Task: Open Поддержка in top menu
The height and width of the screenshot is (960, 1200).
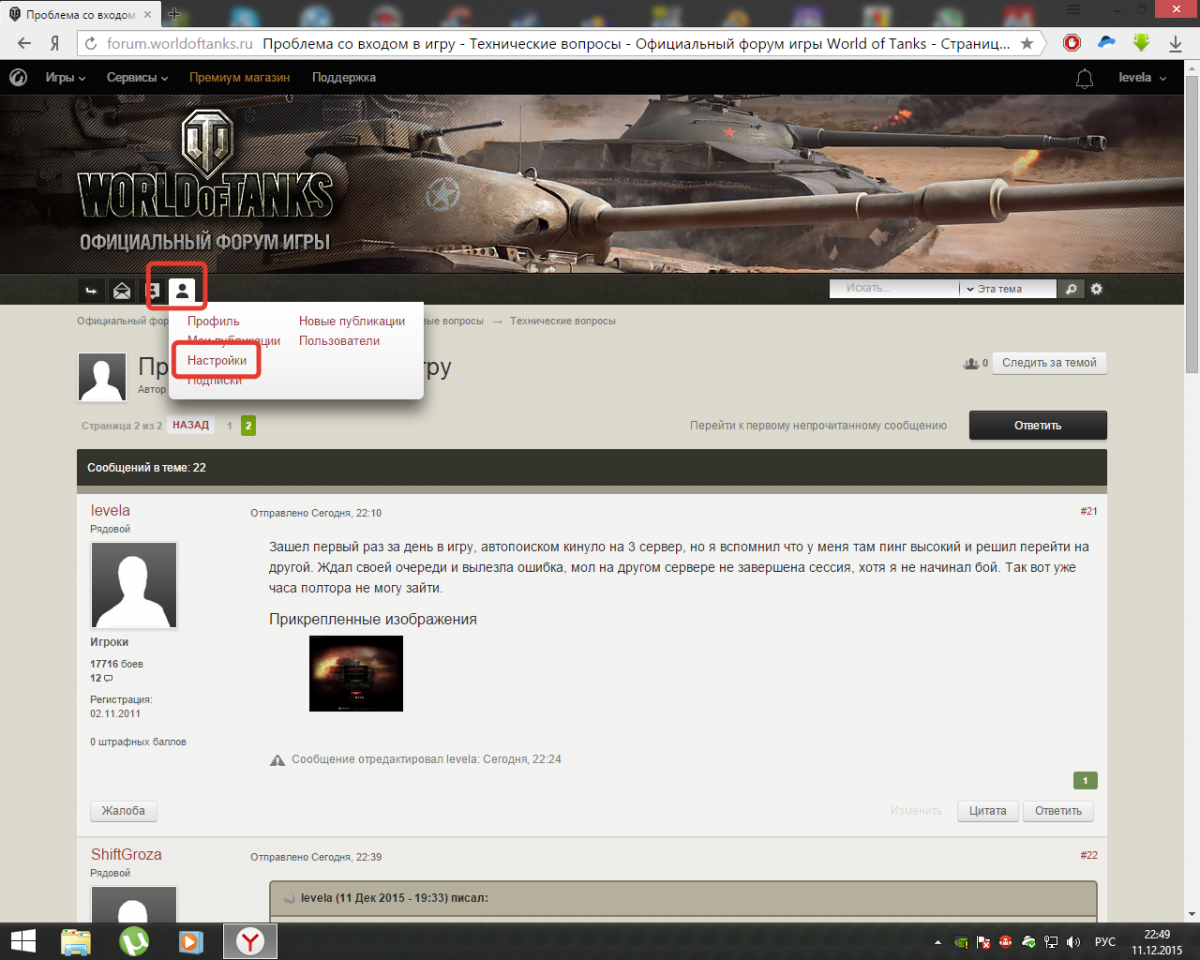Action: pos(344,78)
